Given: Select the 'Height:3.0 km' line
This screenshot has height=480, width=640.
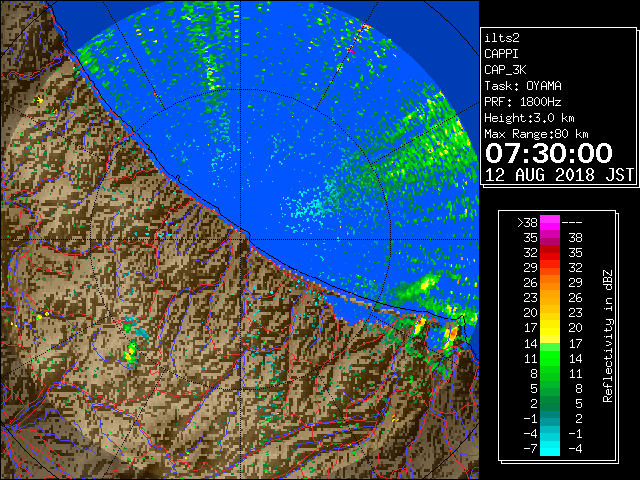Looking at the screenshot, I should pos(529,118).
